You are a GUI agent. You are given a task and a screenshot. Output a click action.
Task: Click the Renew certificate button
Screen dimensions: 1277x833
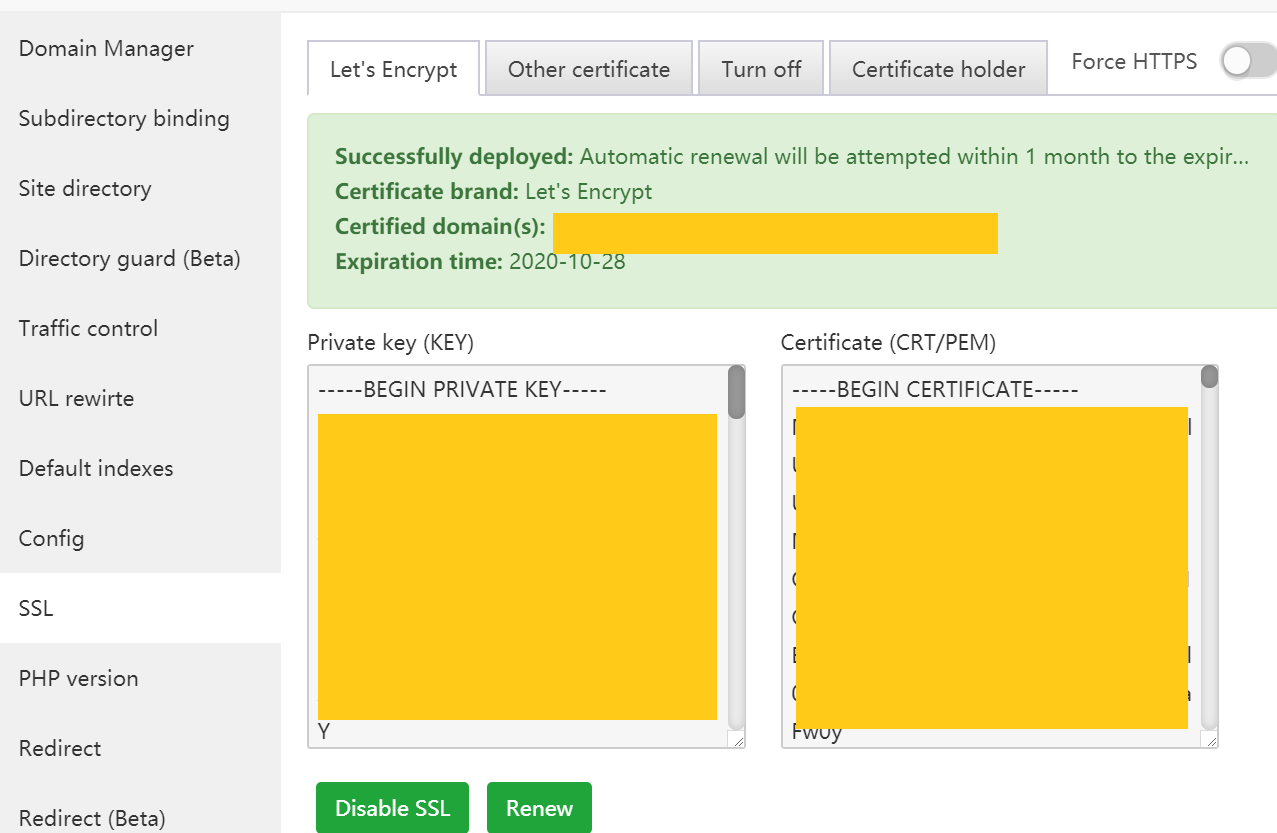[x=539, y=808]
